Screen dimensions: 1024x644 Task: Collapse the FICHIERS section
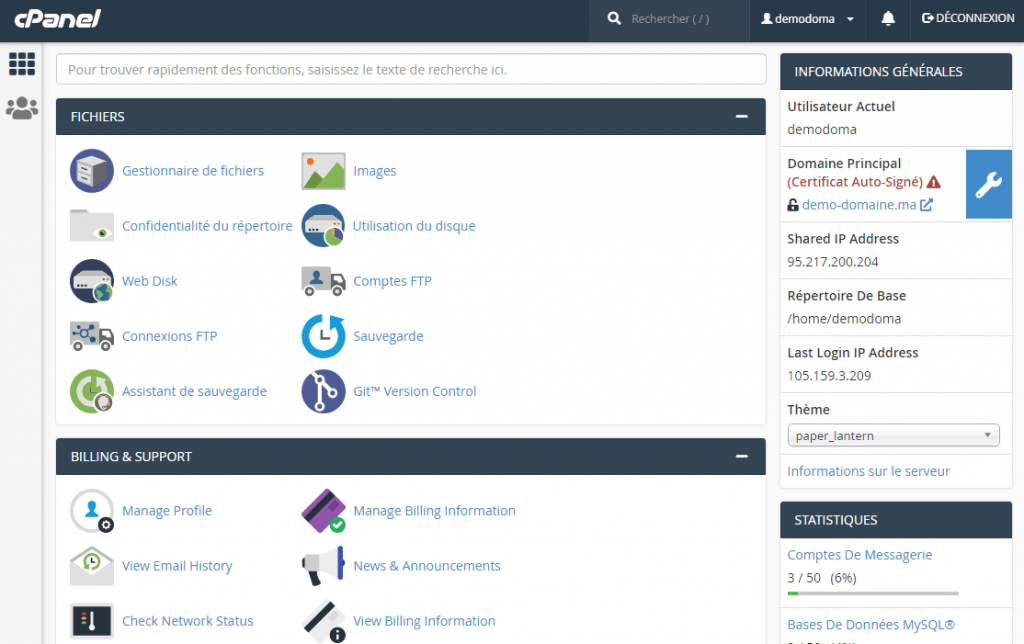(x=741, y=116)
